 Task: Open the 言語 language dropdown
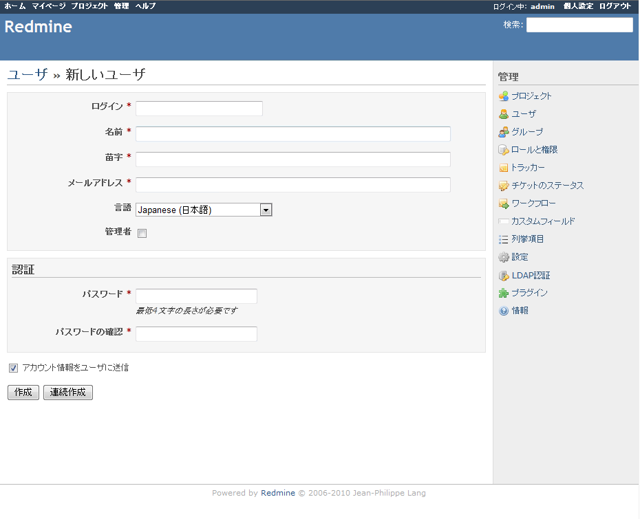click(204, 210)
